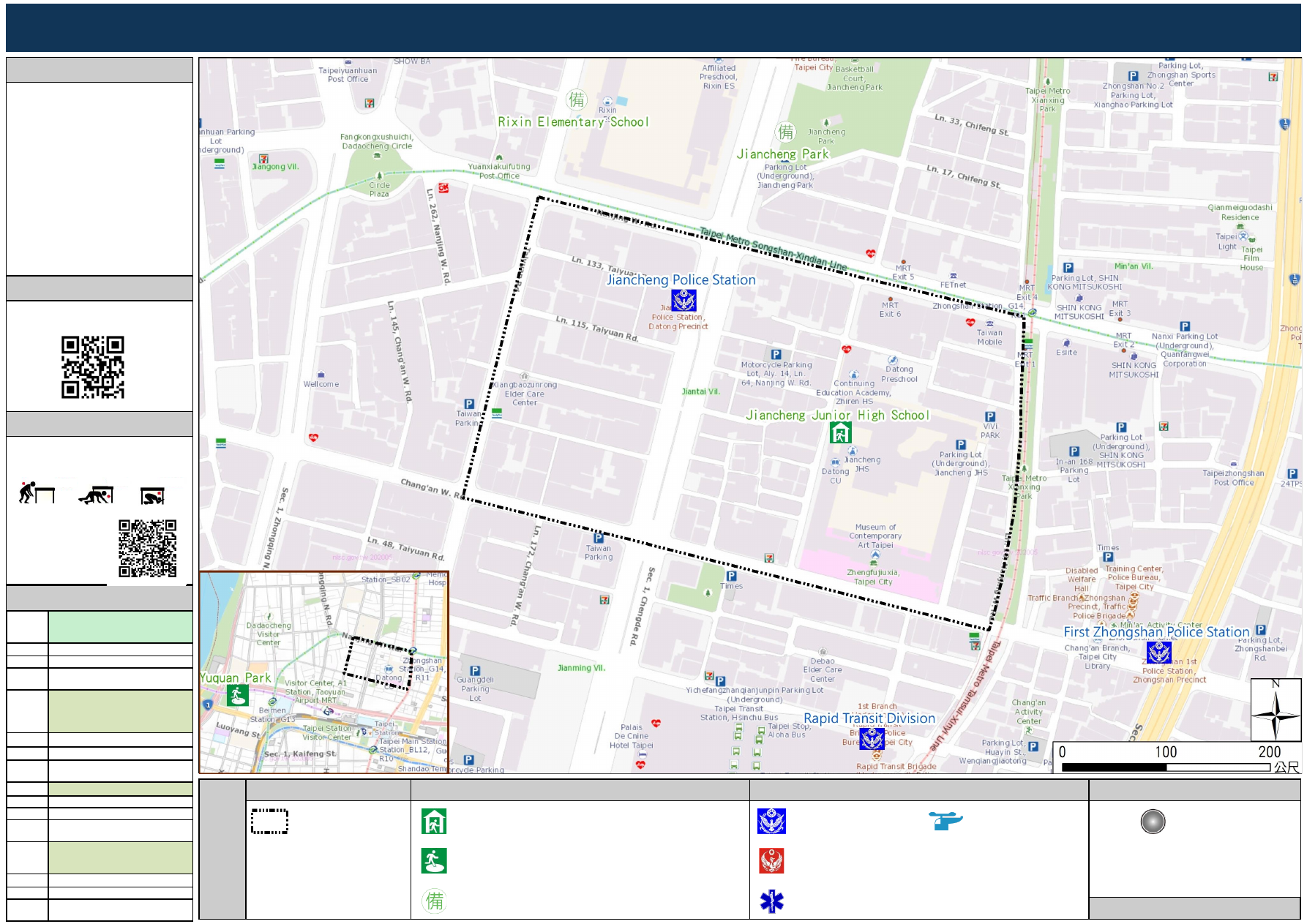Click the Rapid Transit Division label
Screen dimensions: 1307x924
click(x=869, y=718)
